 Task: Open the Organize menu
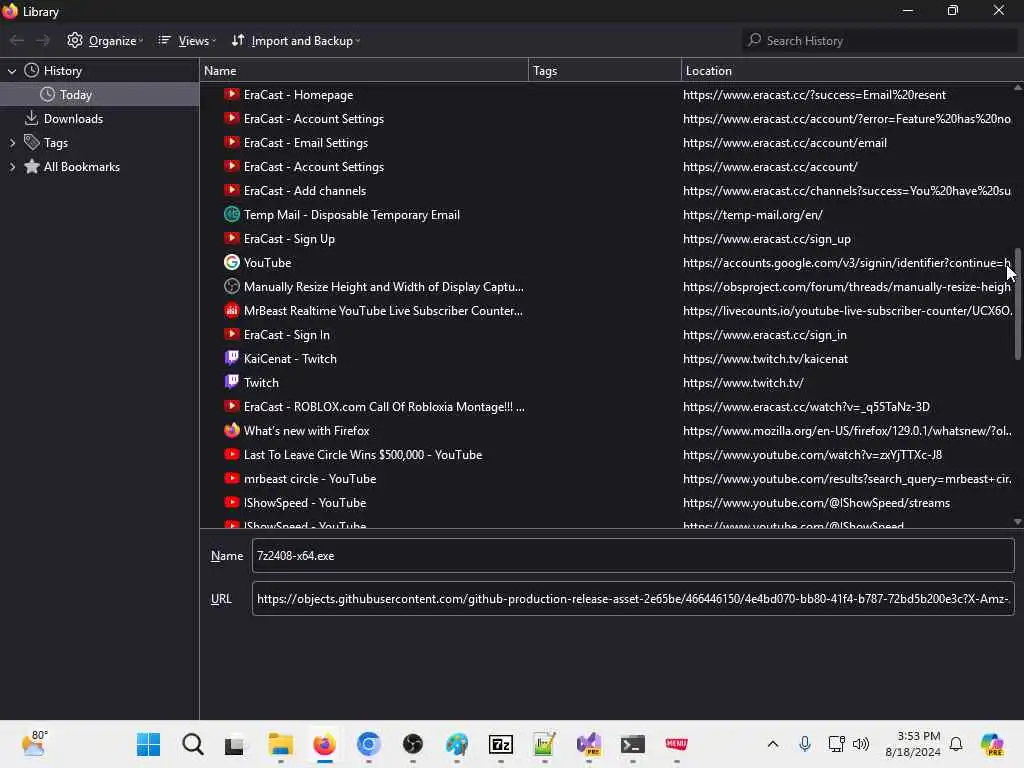(x=104, y=40)
